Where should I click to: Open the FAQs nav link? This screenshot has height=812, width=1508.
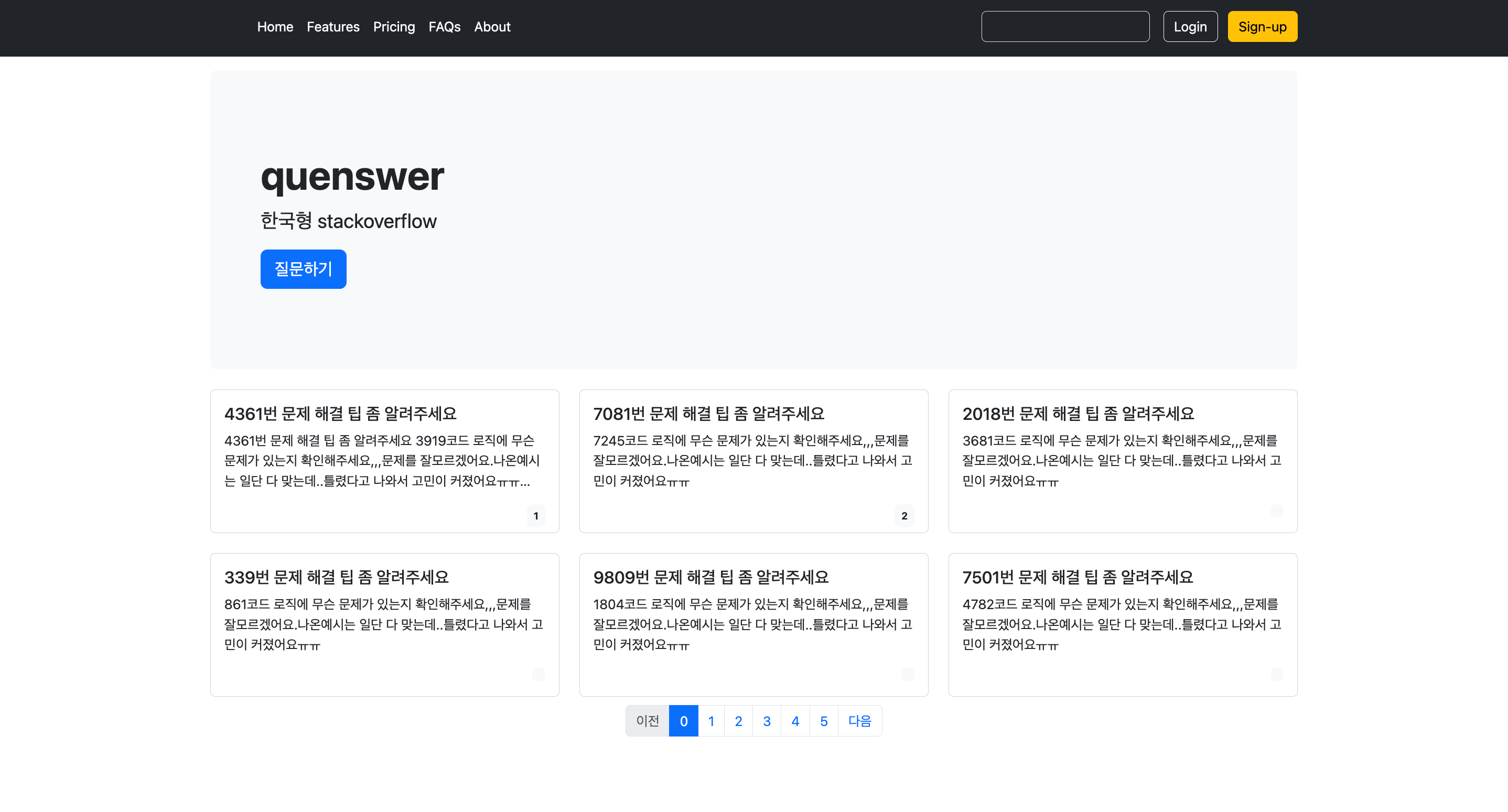(444, 27)
